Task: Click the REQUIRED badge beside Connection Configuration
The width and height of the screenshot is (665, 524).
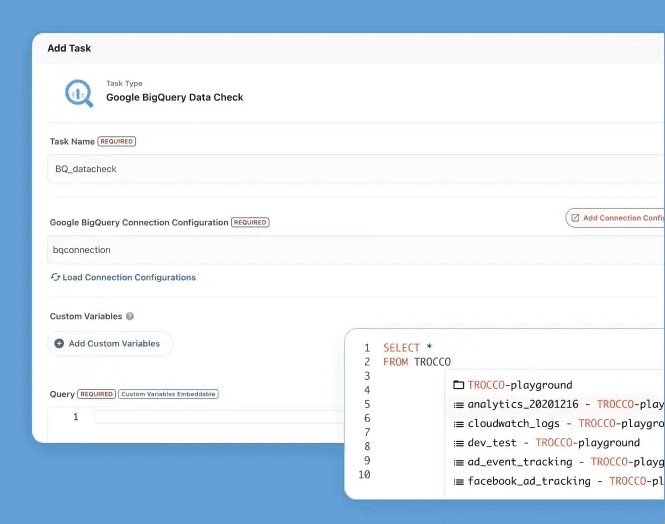Action: (x=250, y=222)
